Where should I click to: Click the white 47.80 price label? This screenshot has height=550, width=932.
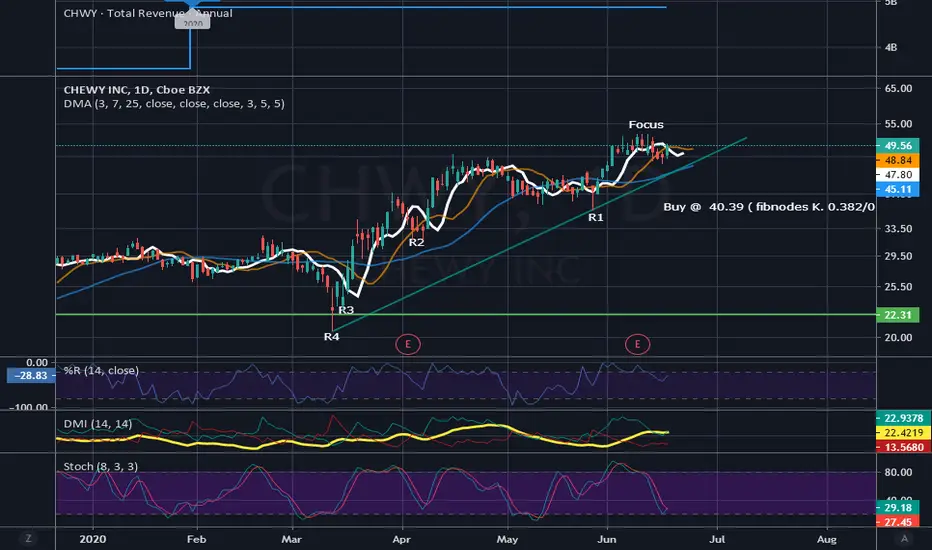pos(898,175)
